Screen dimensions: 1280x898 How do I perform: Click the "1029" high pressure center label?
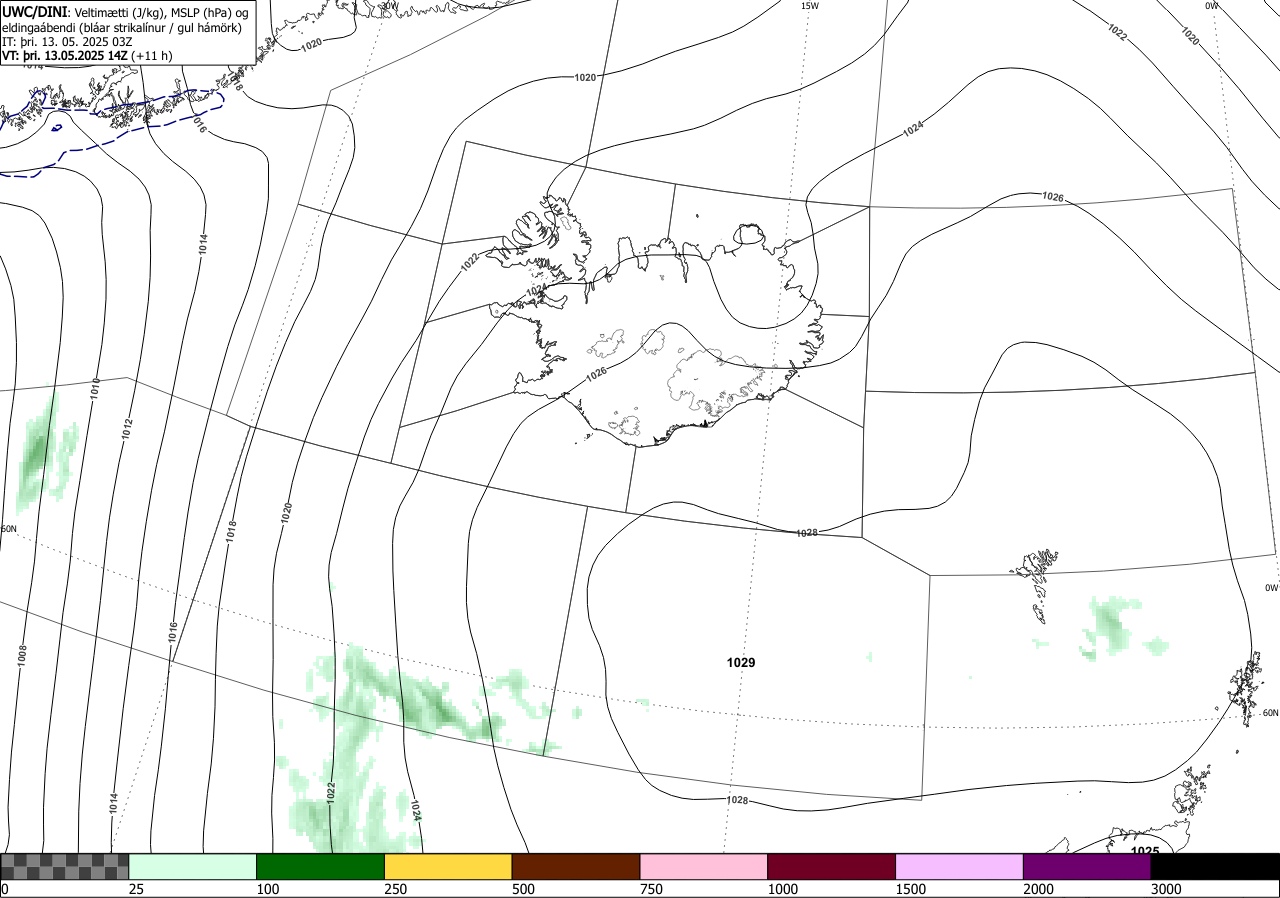click(x=741, y=663)
